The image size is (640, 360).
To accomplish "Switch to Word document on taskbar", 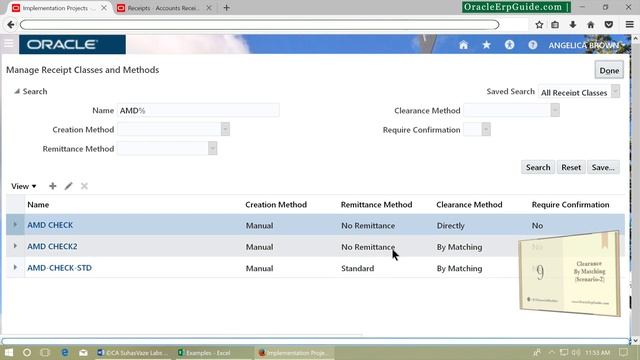I will [132, 353].
